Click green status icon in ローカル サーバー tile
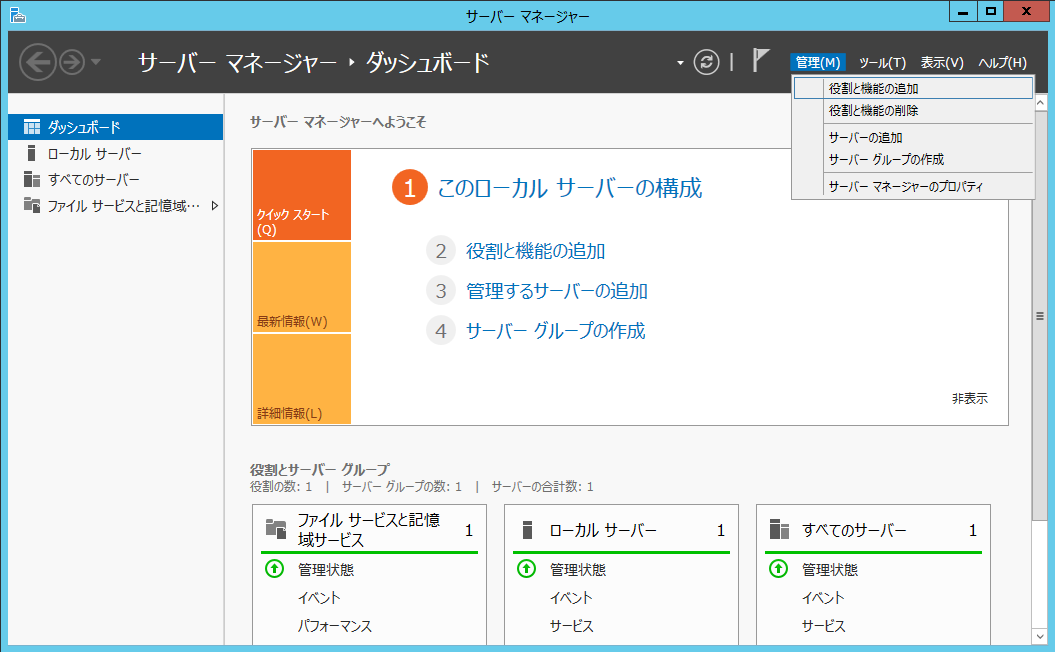This screenshot has width=1055, height=652. pyautogui.click(x=526, y=569)
